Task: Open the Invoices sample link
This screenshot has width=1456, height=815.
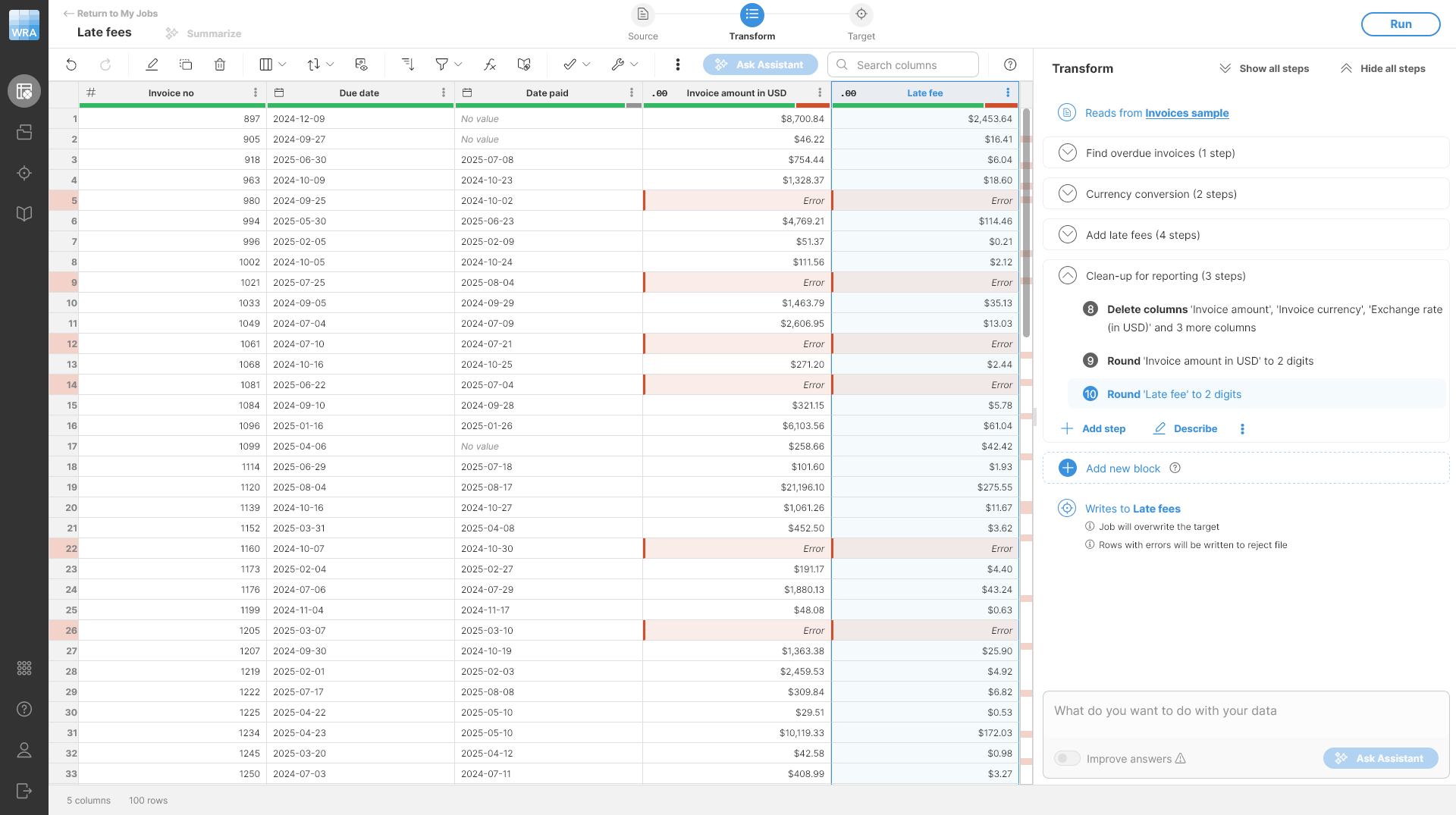Action: click(1187, 113)
